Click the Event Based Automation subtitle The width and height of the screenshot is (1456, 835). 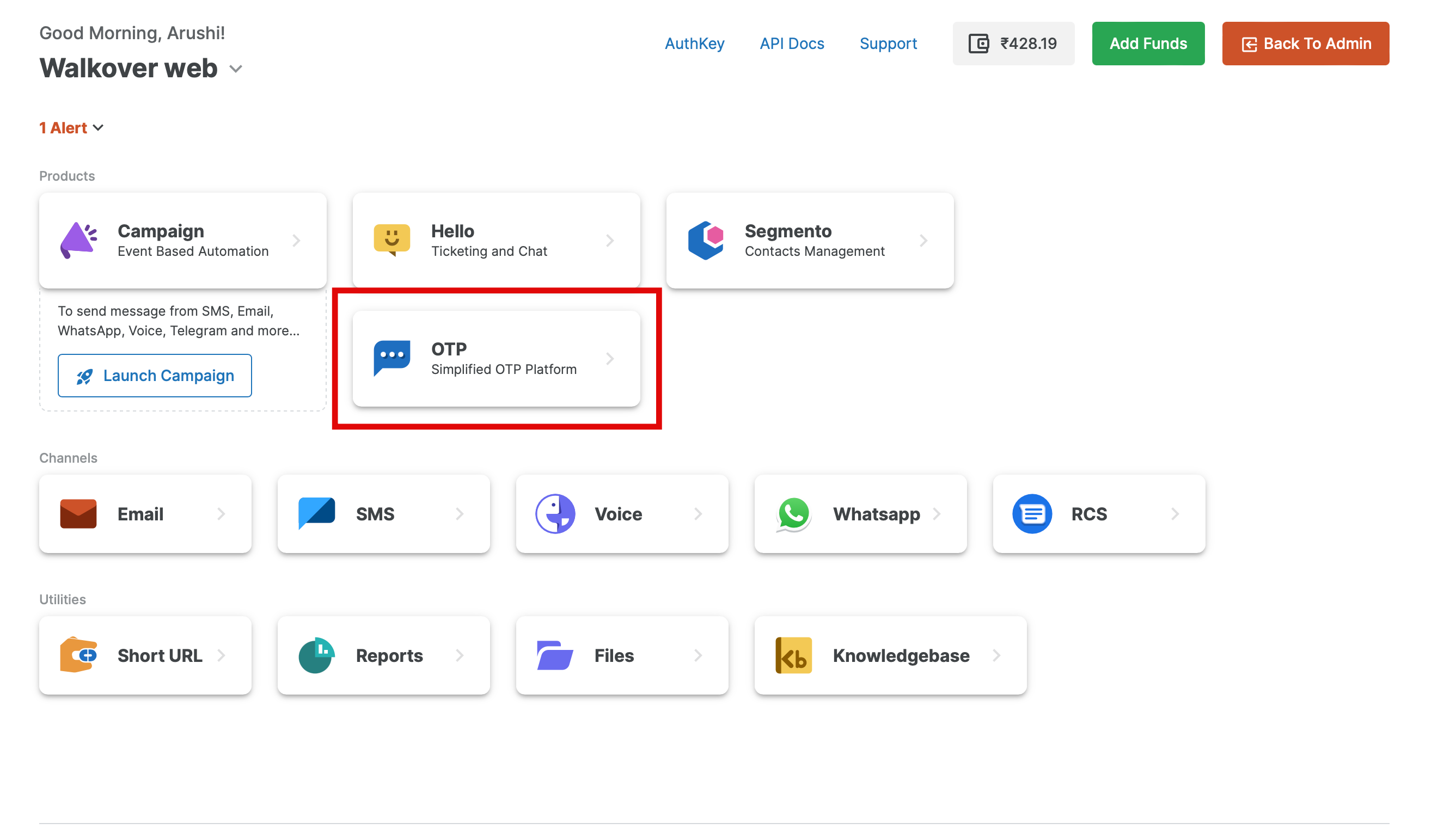click(x=193, y=251)
